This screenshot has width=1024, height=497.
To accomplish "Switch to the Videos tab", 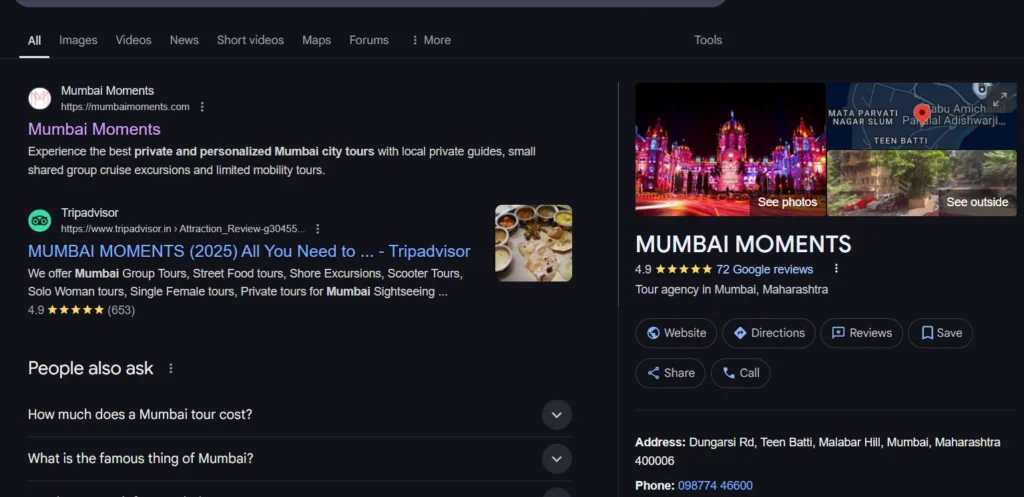I will click(133, 40).
